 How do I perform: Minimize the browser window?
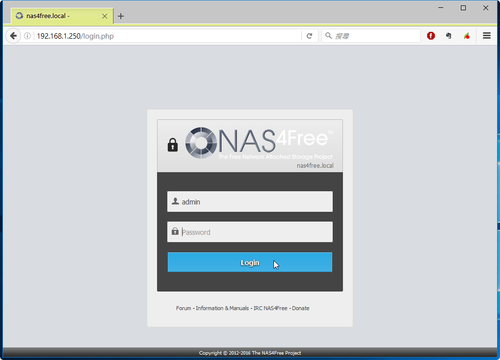(x=441, y=8)
